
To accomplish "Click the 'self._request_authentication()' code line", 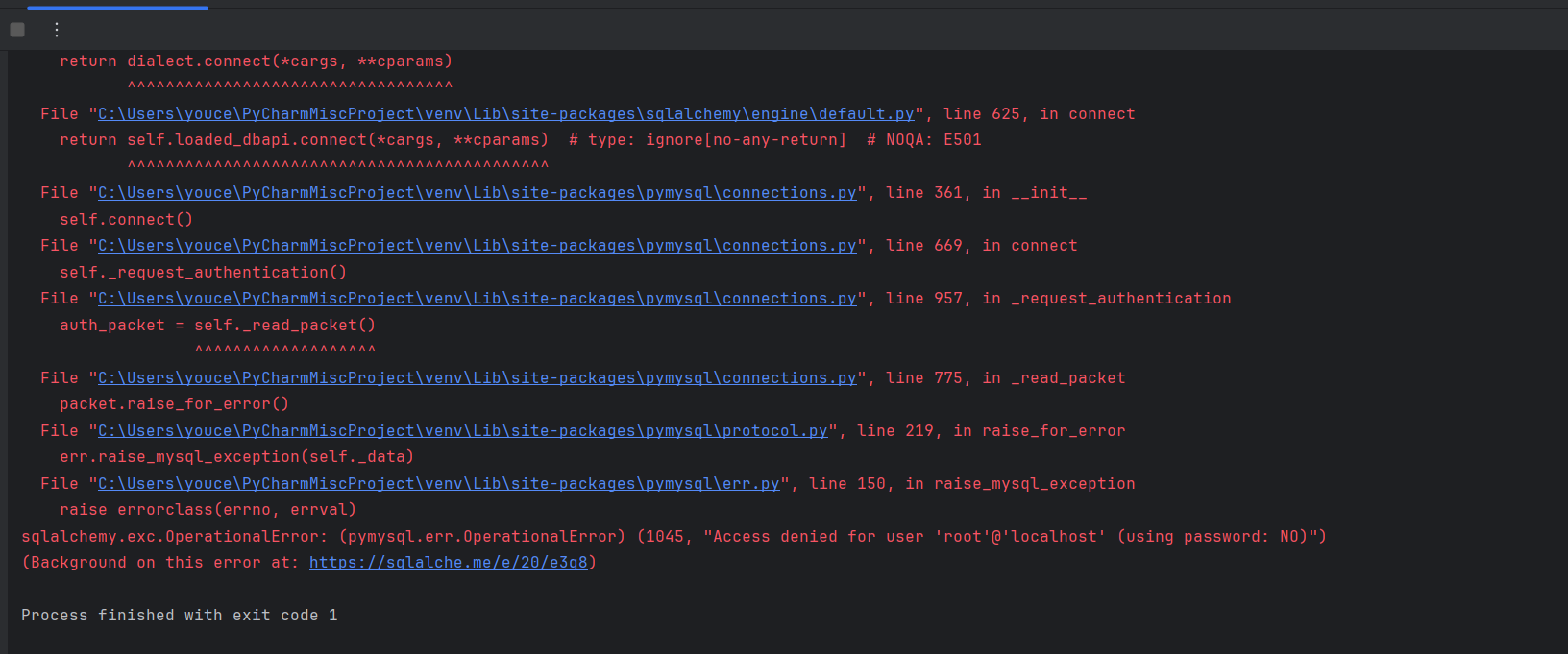I will point(203,273).
